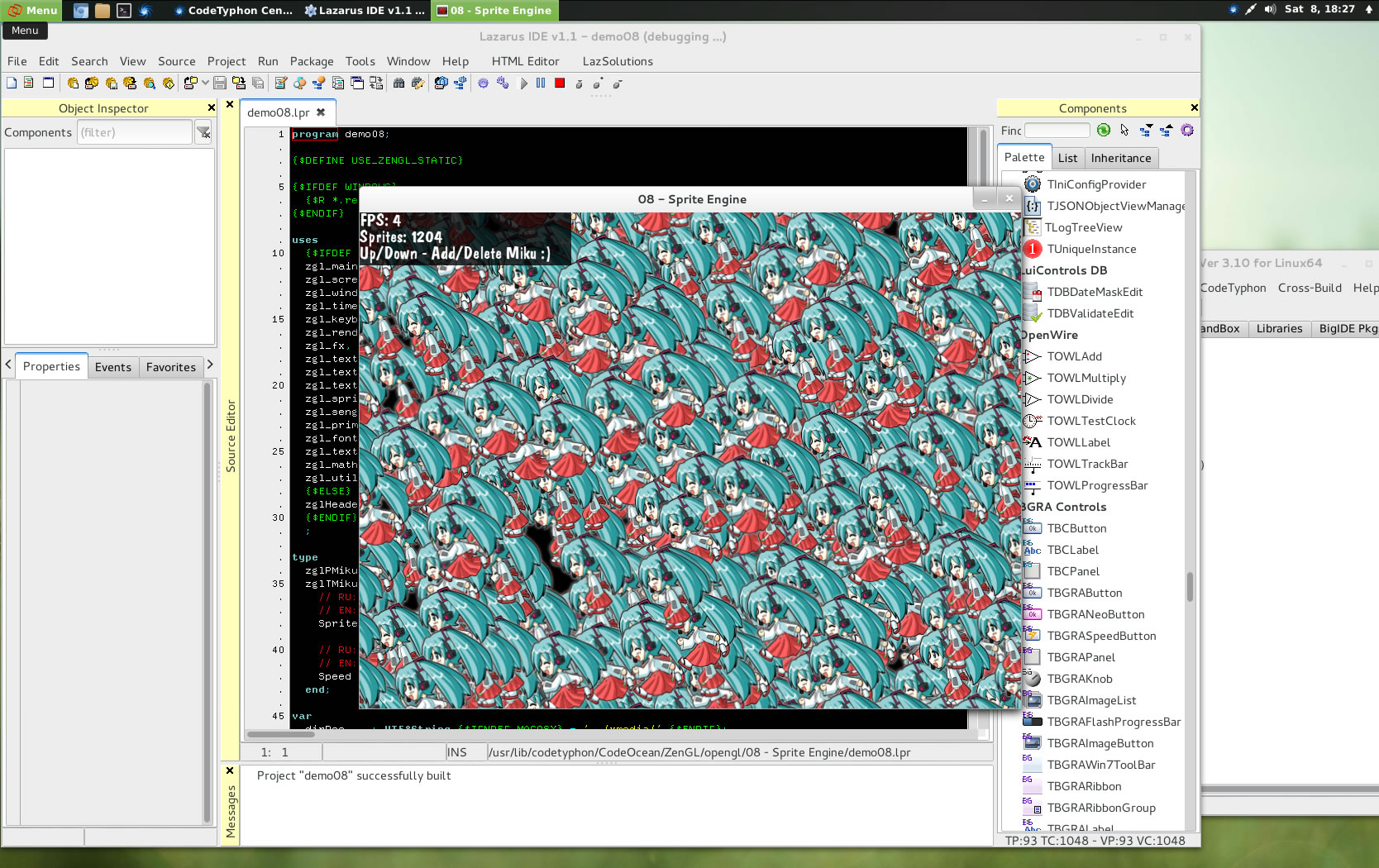The image size is (1379, 868).
Task: Click the Object Inspector filter funnel button
Action: 203,132
